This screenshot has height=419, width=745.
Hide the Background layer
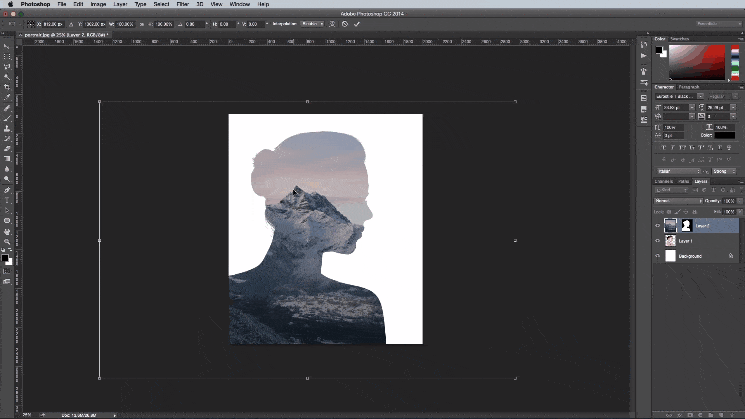click(x=657, y=256)
